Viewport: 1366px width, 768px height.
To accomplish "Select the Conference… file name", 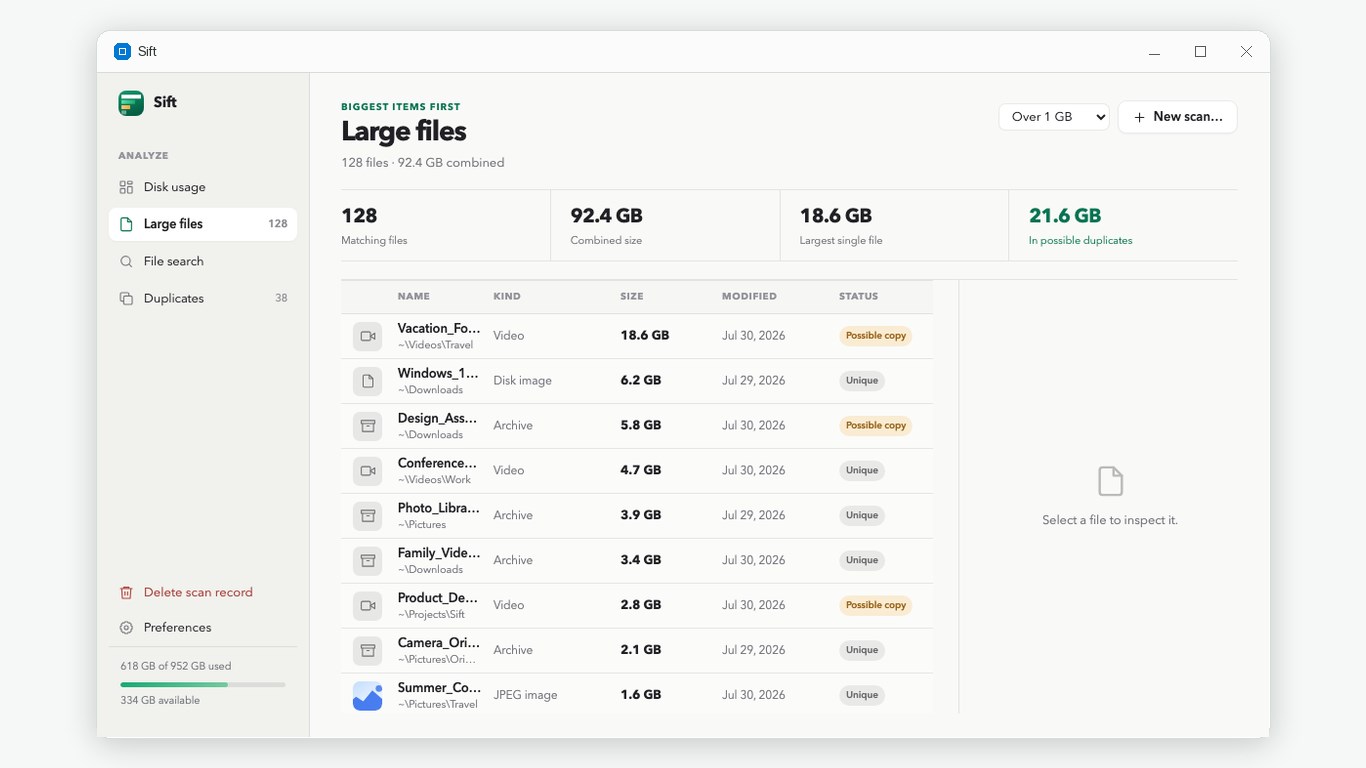I will coord(437,463).
